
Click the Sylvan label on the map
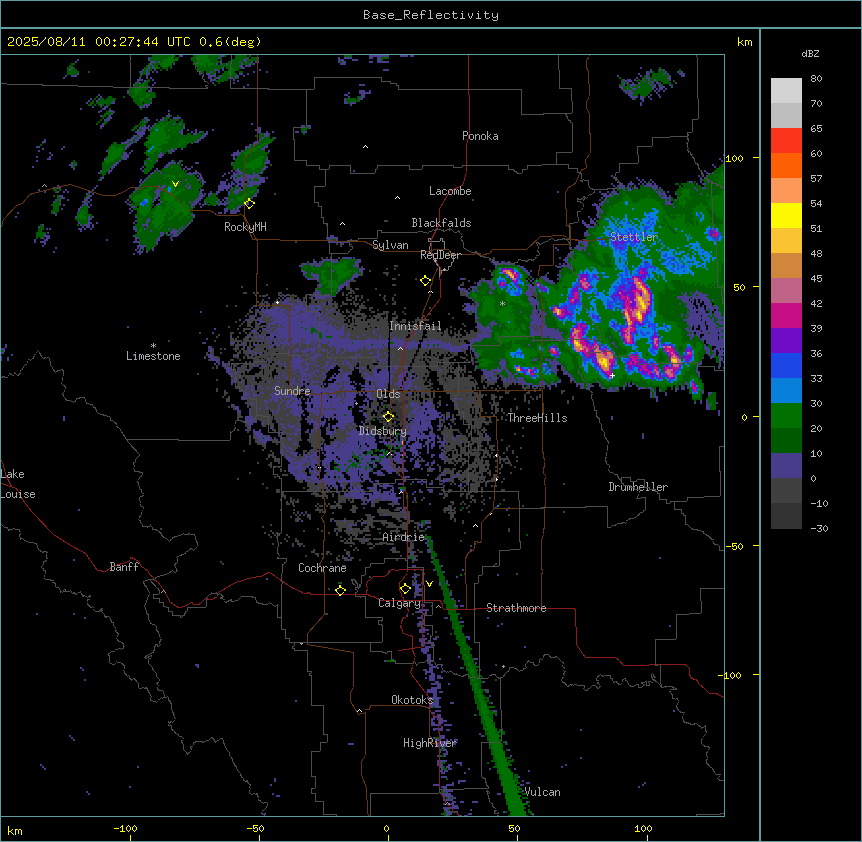click(x=390, y=245)
